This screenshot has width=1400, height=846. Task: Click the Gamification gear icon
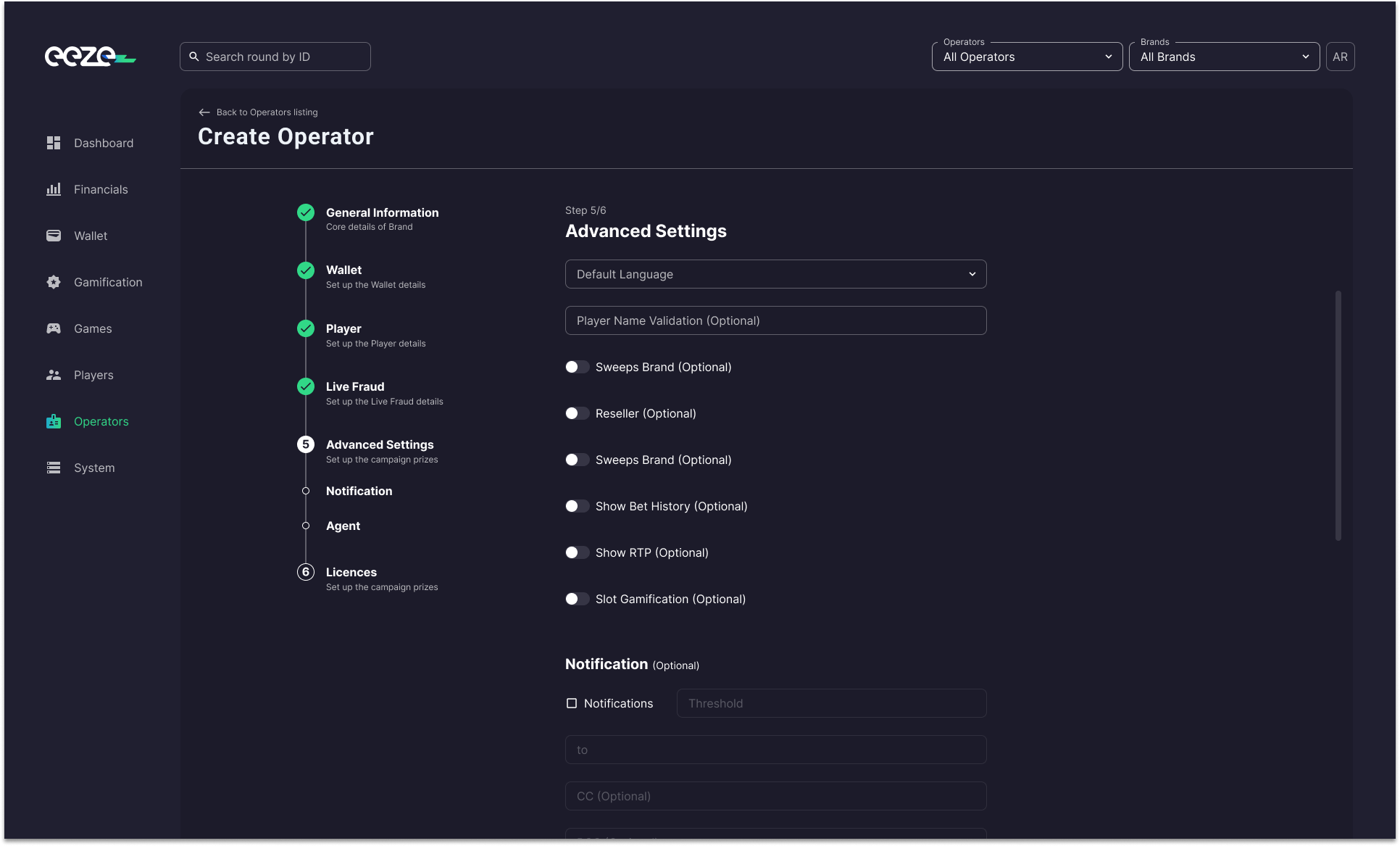click(x=54, y=282)
